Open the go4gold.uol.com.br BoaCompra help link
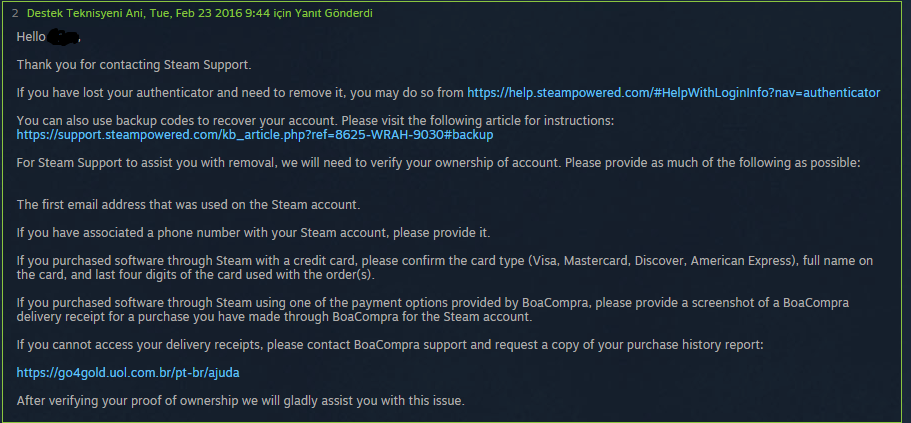The height and width of the screenshot is (423, 911). click(x=128, y=372)
